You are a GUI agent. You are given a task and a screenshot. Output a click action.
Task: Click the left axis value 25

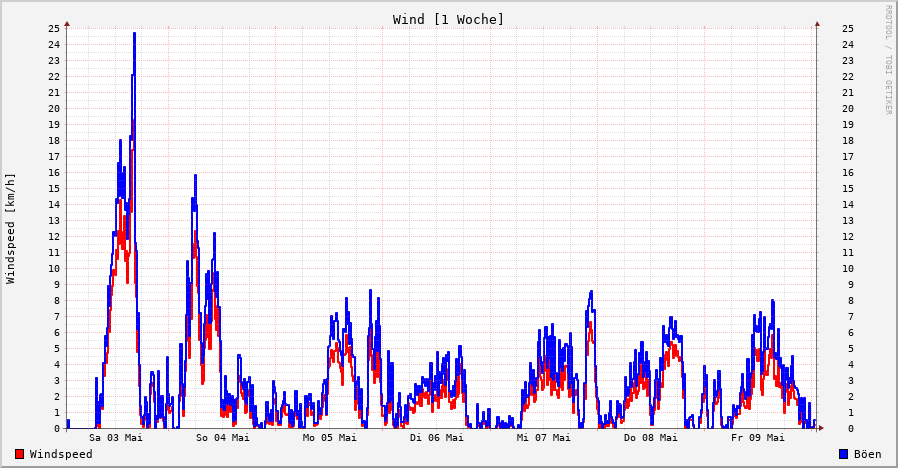tap(54, 29)
